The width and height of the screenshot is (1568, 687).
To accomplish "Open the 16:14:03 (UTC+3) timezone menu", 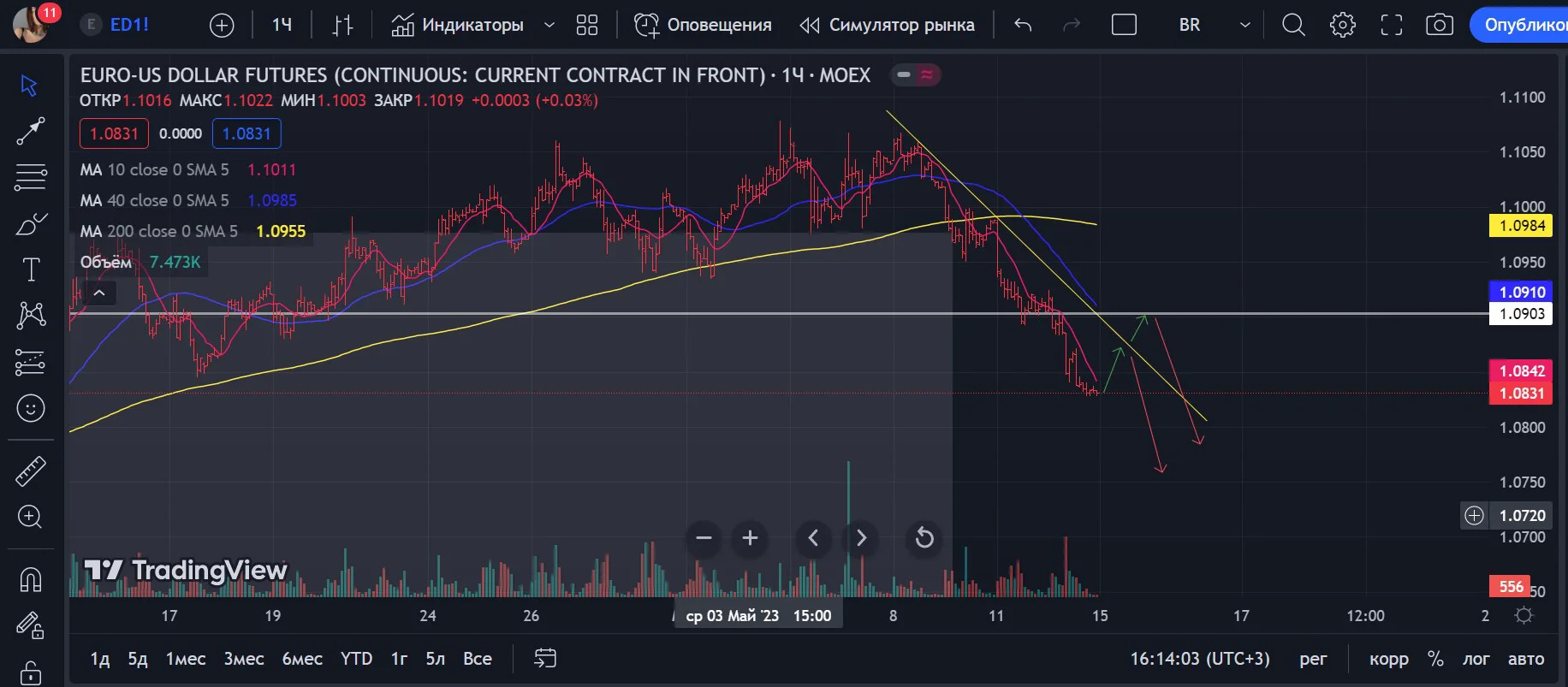I will point(1200,659).
